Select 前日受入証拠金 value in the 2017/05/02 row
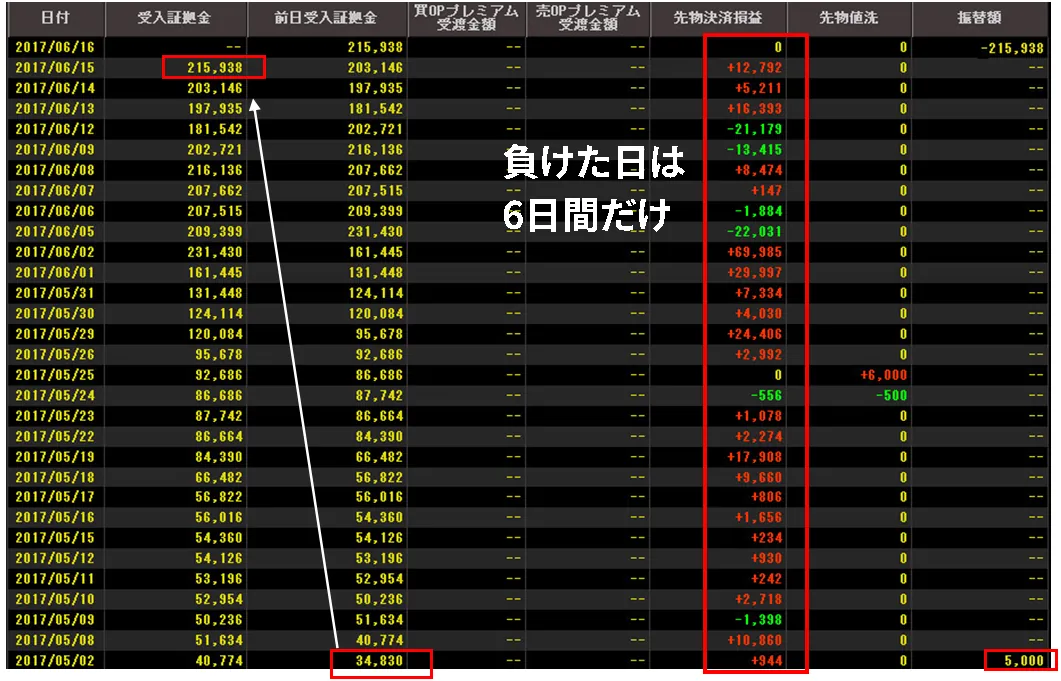Screen dimensions: 1061x681 379,661
